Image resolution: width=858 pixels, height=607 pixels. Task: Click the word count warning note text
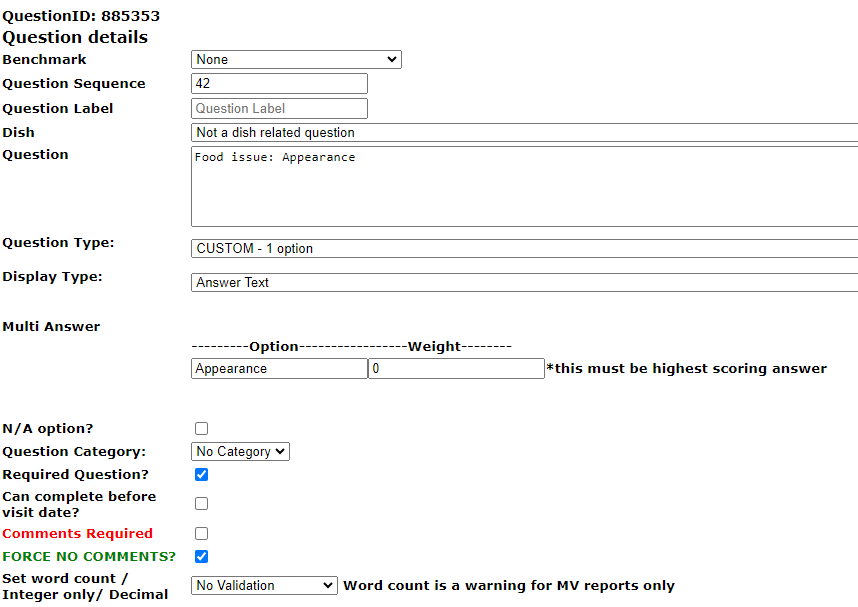(509, 586)
